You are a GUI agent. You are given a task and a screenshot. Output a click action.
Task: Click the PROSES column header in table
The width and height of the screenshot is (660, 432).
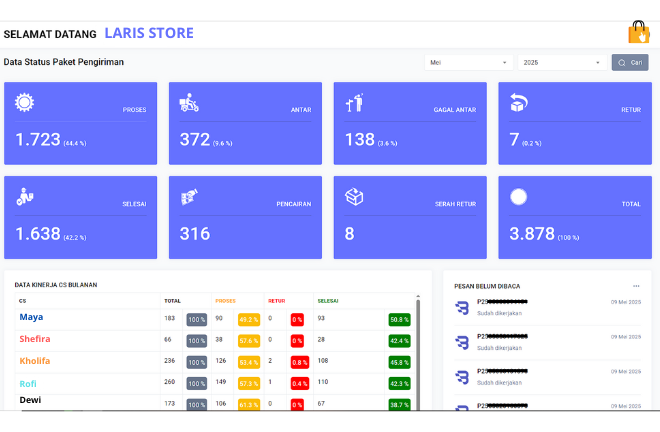[x=225, y=300]
